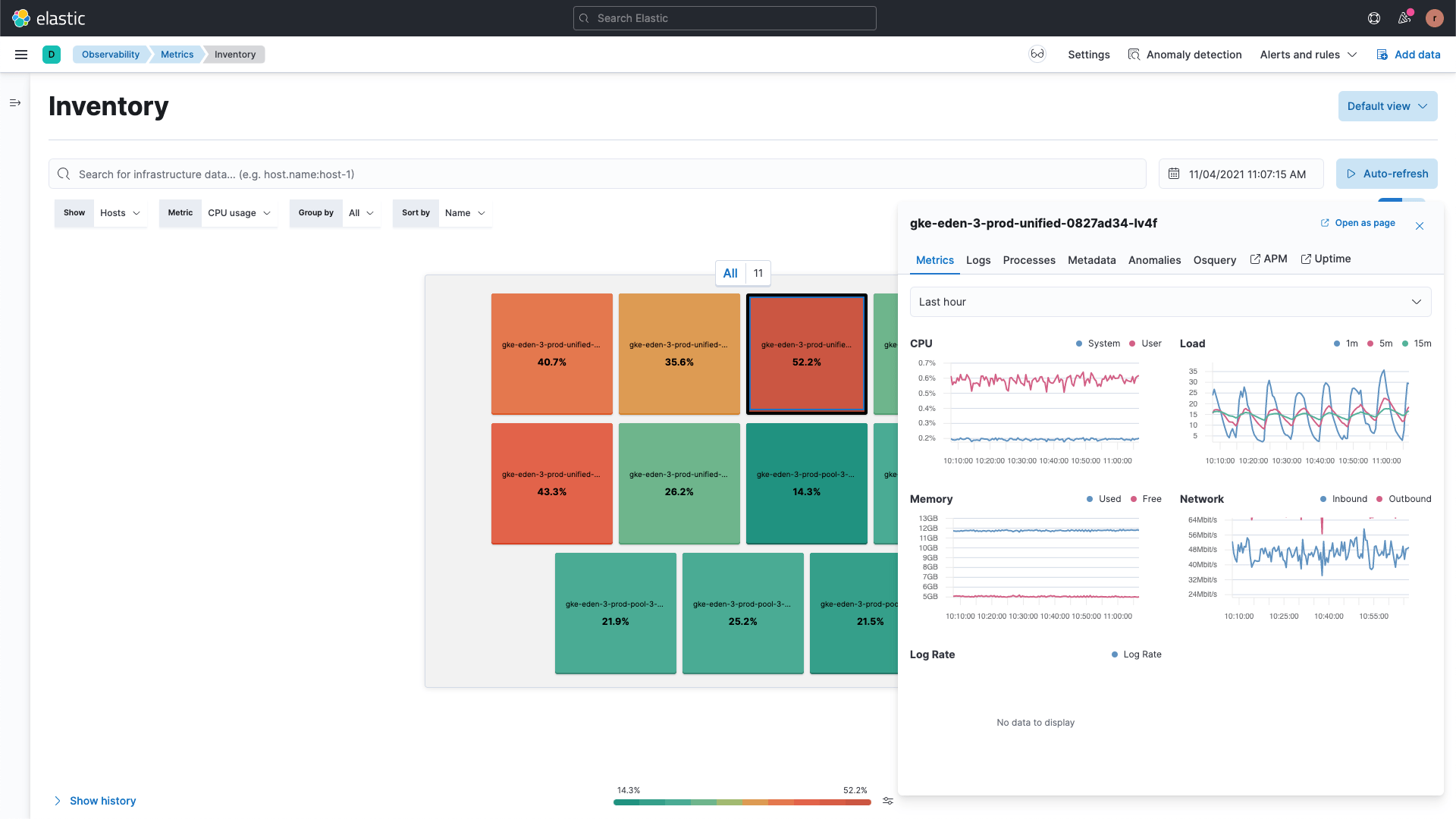Click Show history expander

click(x=94, y=800)
